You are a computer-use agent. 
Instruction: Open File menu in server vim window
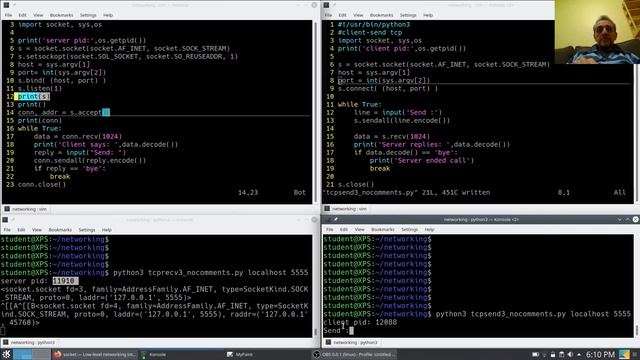tap(8, 15)
